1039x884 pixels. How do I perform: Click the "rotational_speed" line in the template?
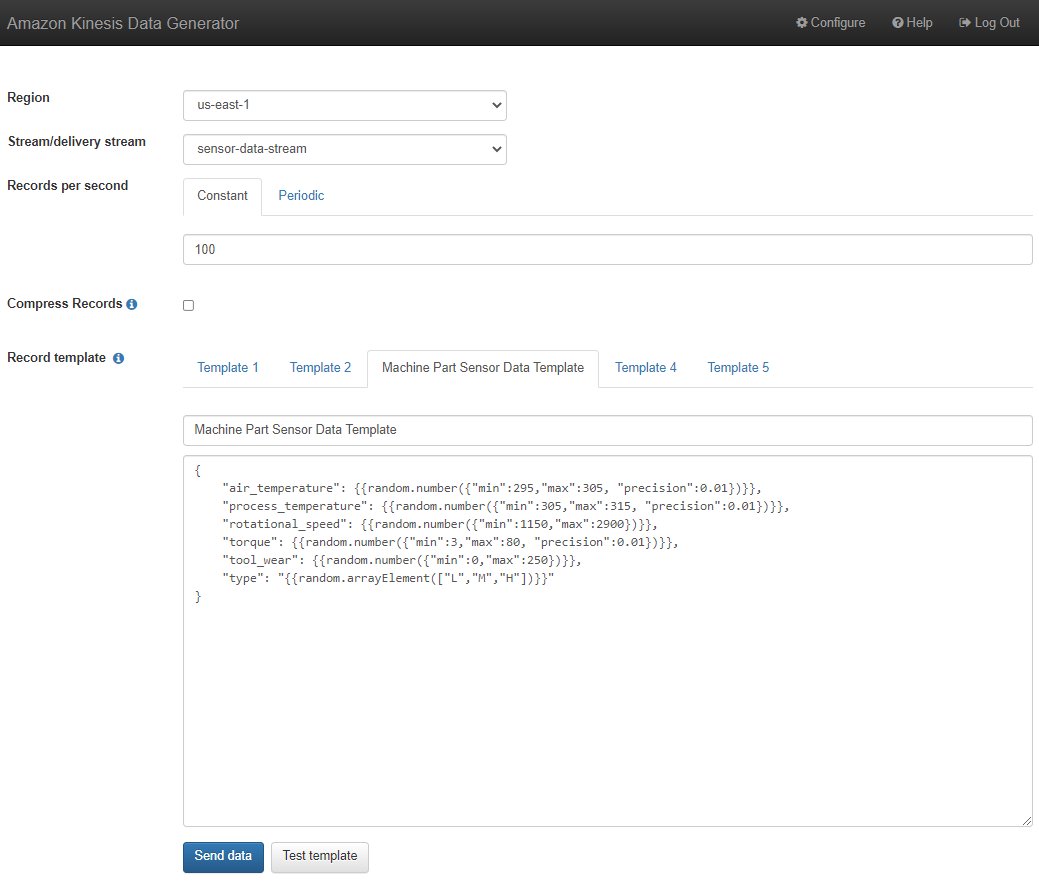click(x=439, y=524)
